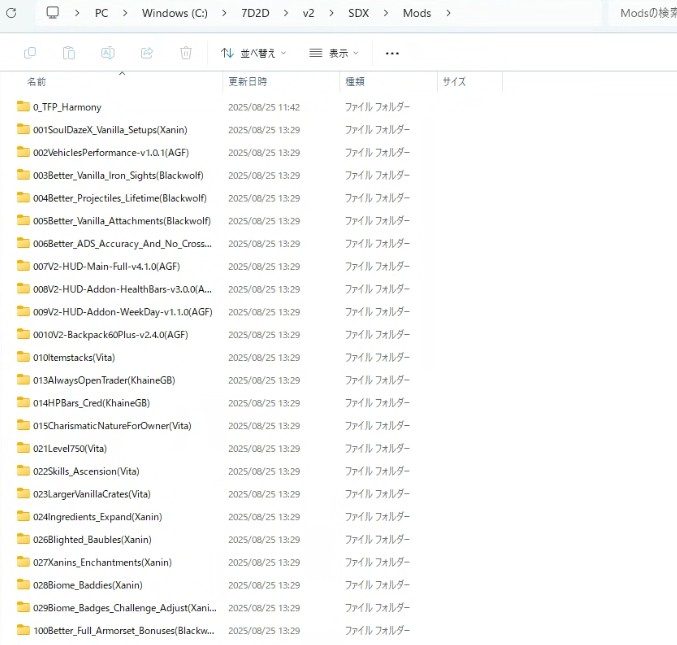The image size is (677, 645).
Task: Select 001SoulDazeX_Vanilla_Setups(Xanin) folder
Action: [x=110, y=130]
